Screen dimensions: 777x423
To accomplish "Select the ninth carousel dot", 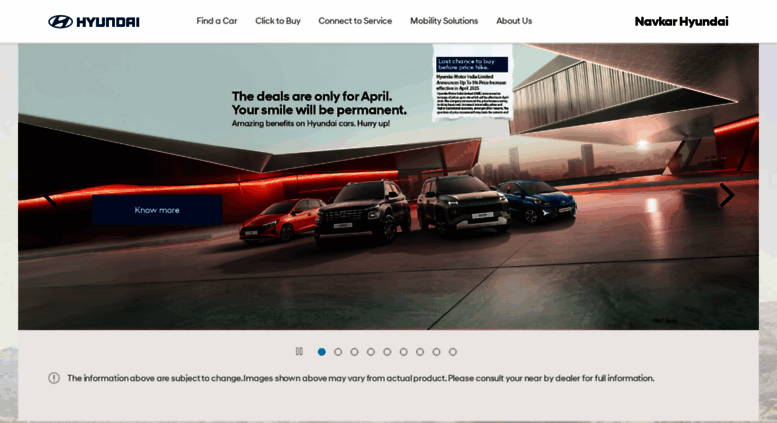I will [452, 352].
